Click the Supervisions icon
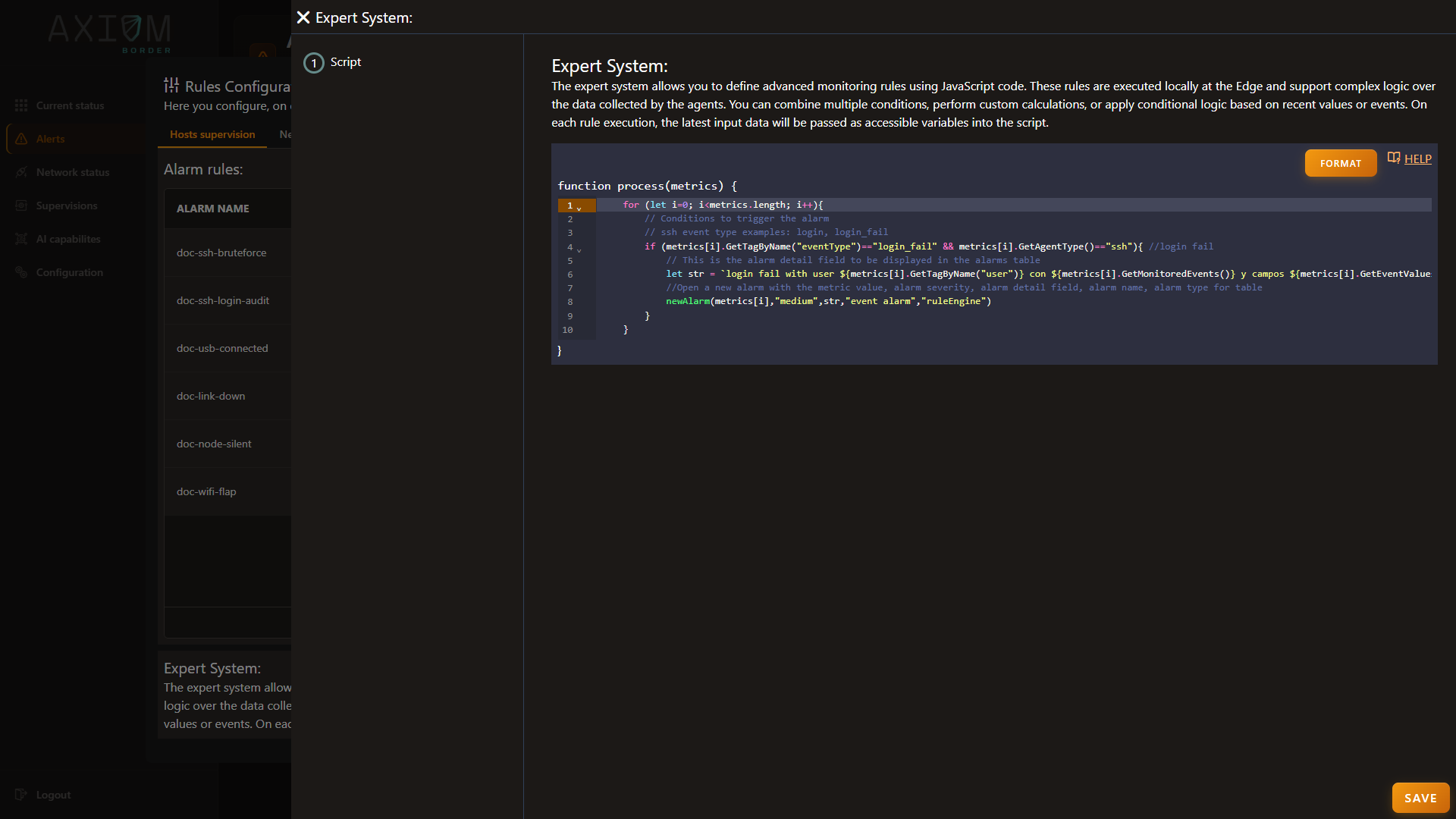The height and width of the screenshot is (819, 1456). [x=21, y=206]
